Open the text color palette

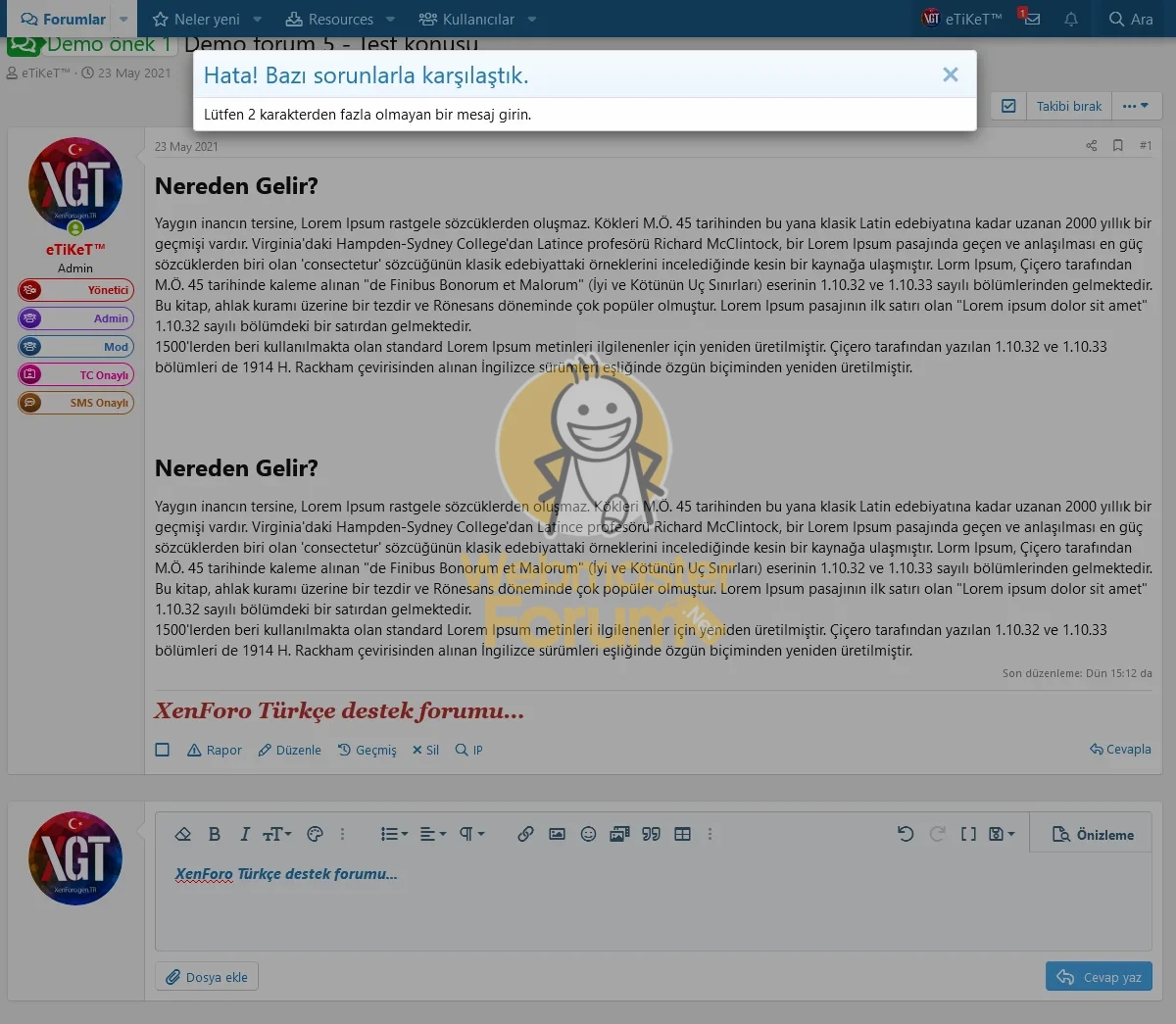click(315, 834)
